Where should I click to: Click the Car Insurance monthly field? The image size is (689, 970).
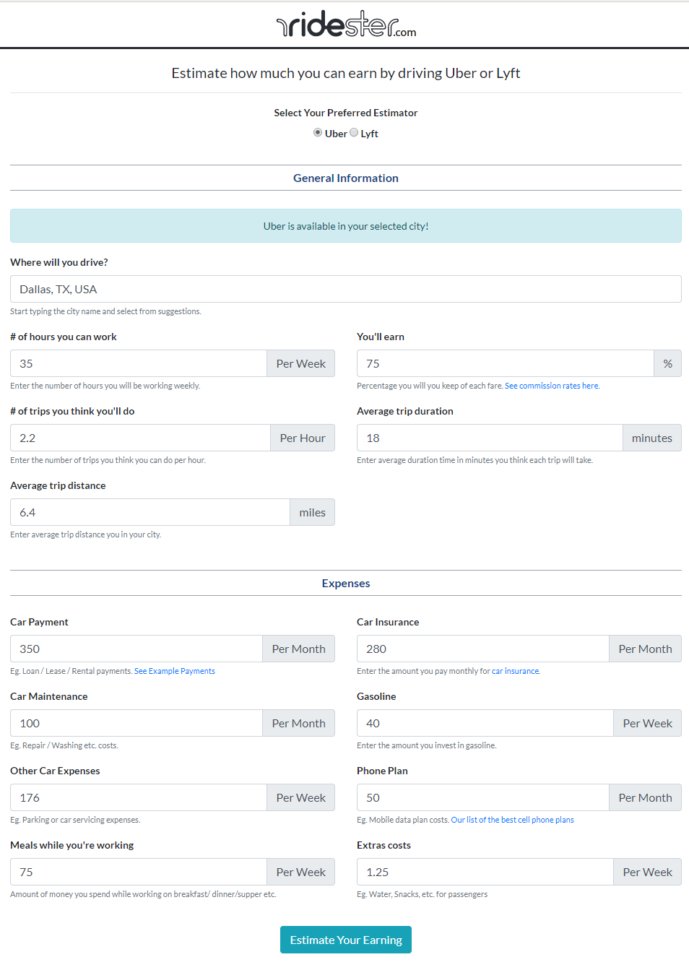[483, 648]
